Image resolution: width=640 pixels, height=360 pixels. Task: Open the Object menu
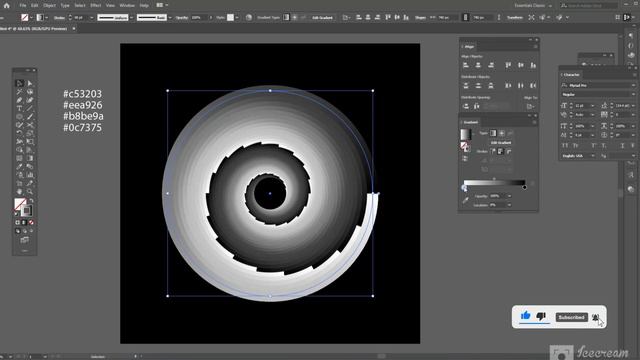49,5
